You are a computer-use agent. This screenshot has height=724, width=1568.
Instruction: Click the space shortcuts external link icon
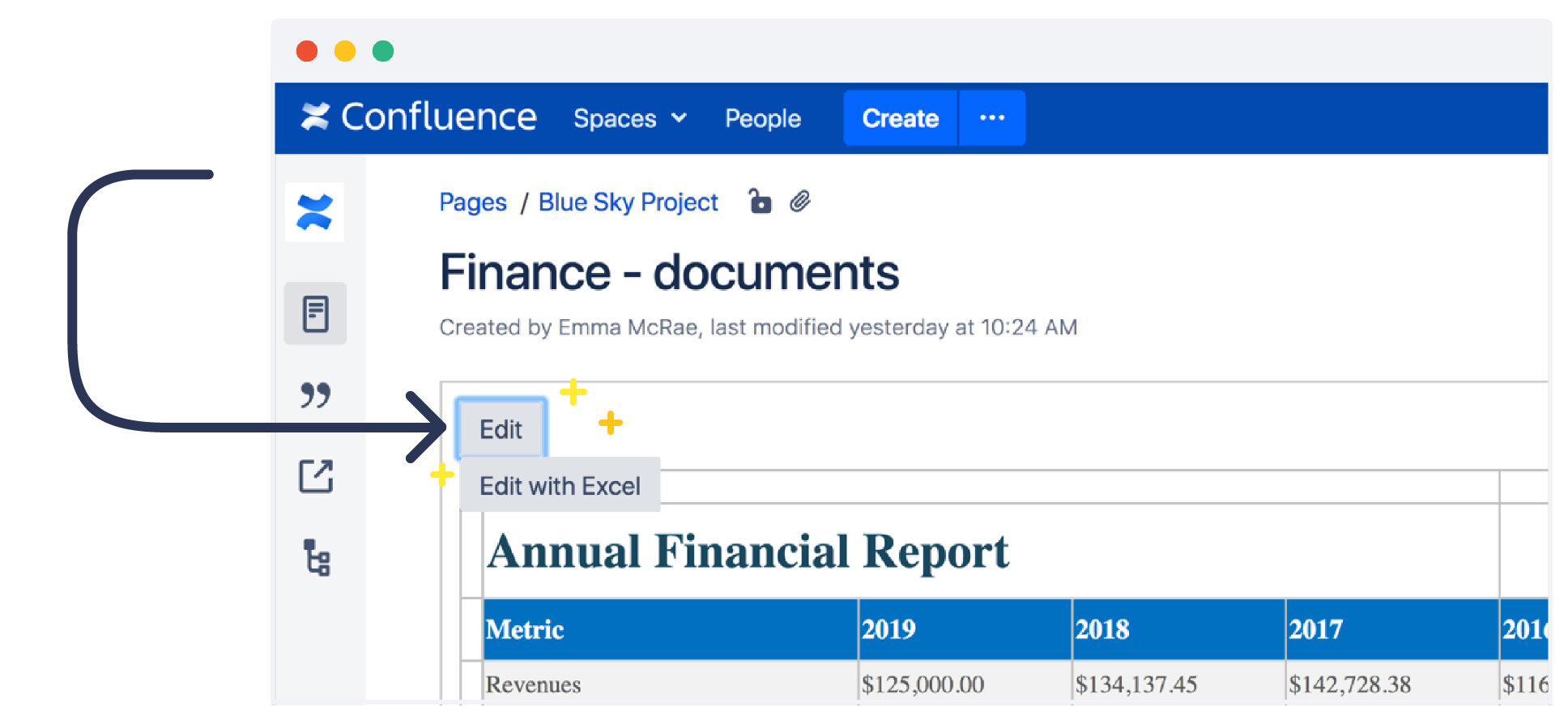tap(316, 476)
